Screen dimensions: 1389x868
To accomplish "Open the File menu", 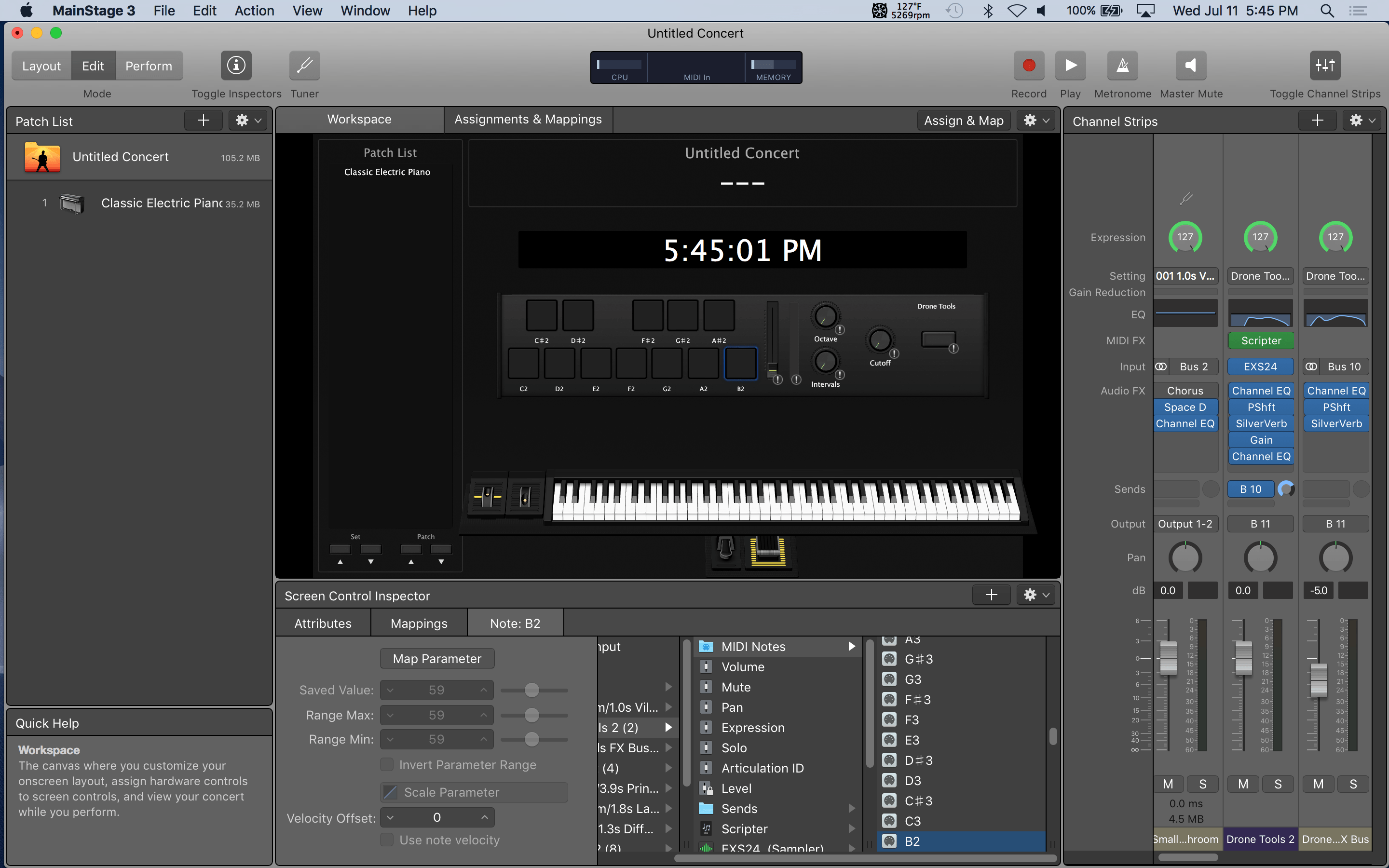I will click(x=164, y=10).
